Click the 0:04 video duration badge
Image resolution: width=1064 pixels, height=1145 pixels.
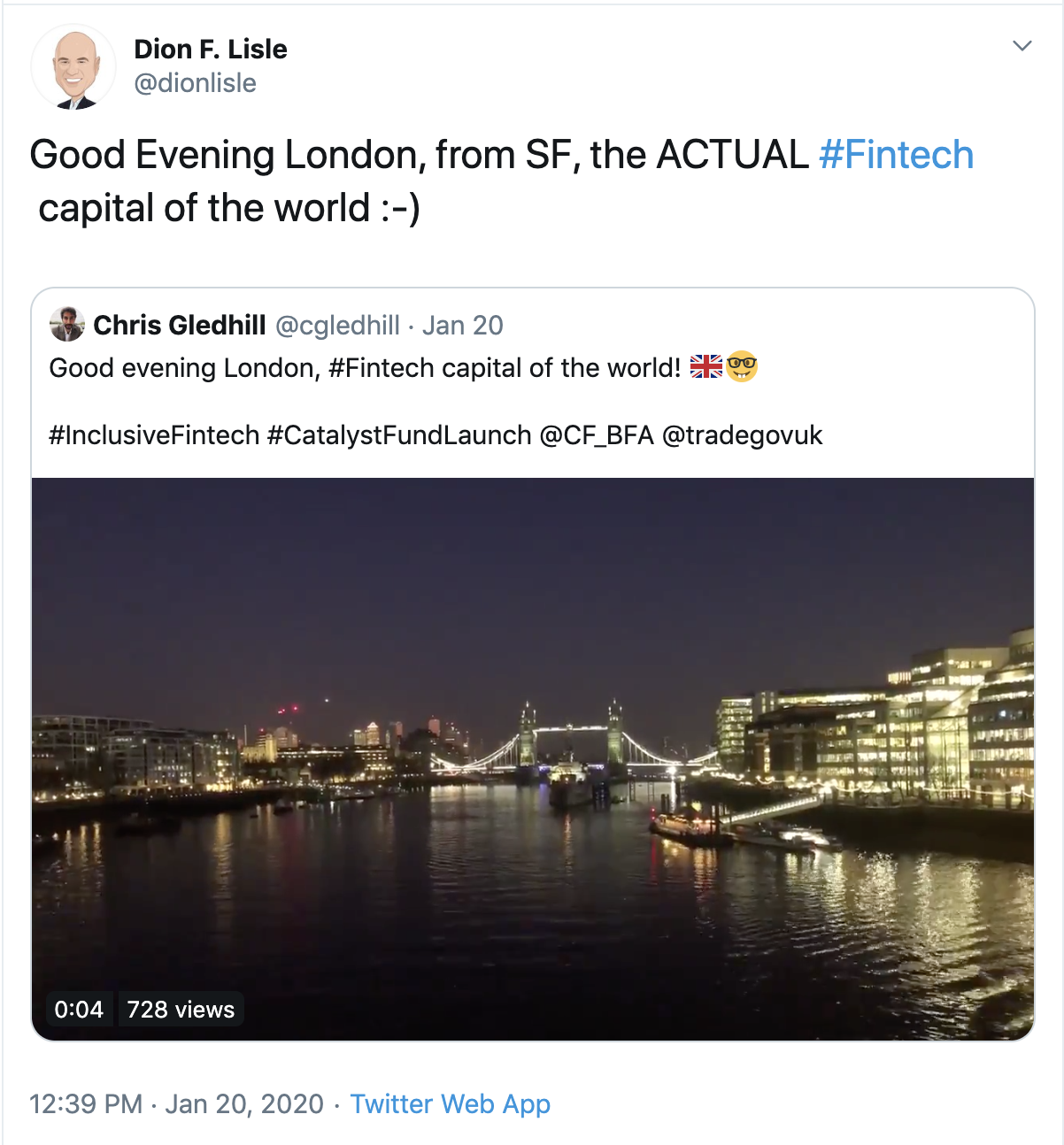coord(79,1010)
